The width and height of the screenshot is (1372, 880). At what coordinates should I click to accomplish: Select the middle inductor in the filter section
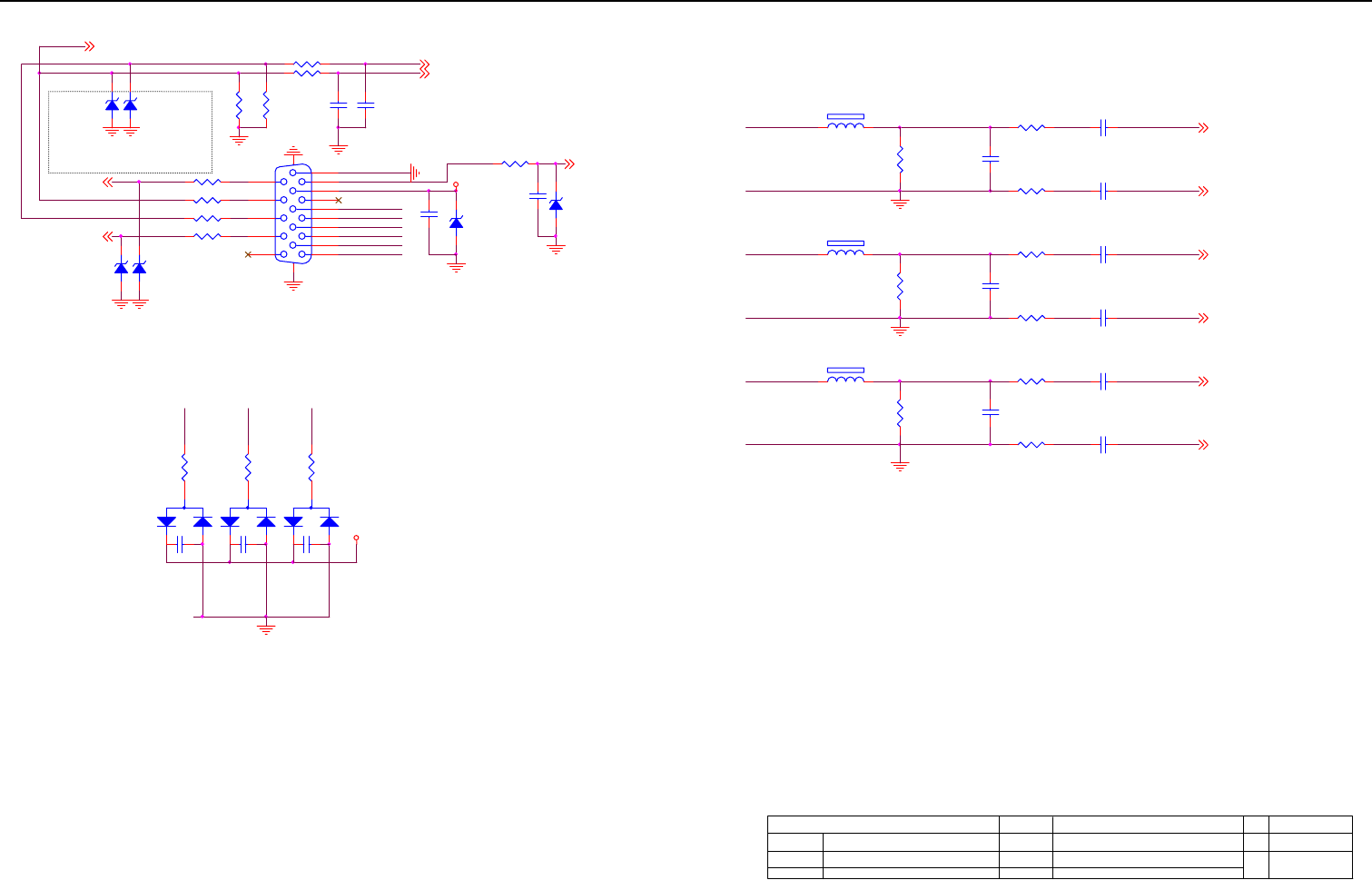click(845, 250)
